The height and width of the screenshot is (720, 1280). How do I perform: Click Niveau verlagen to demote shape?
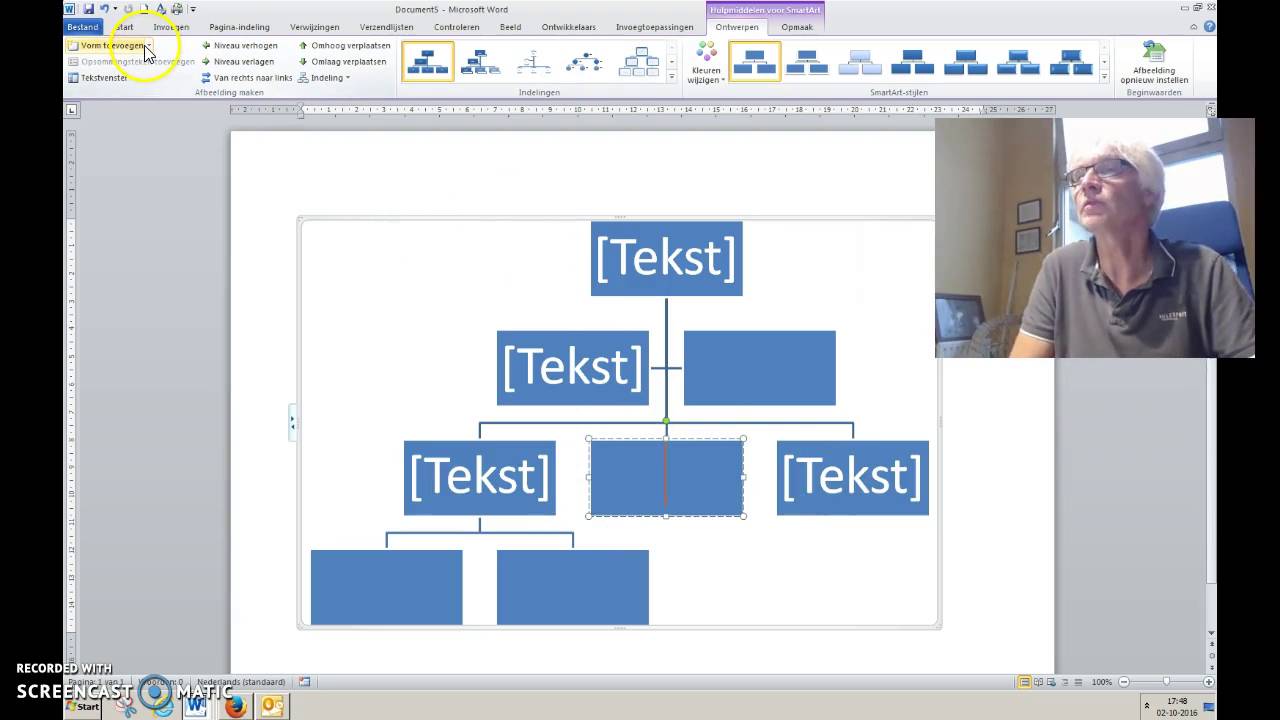238,61
